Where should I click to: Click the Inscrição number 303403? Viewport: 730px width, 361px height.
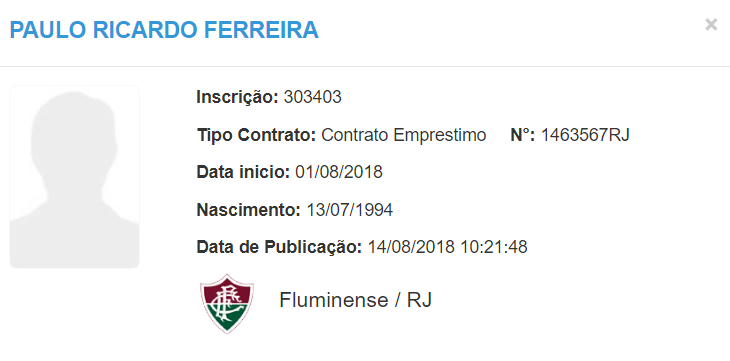click(x=312, y=97)
